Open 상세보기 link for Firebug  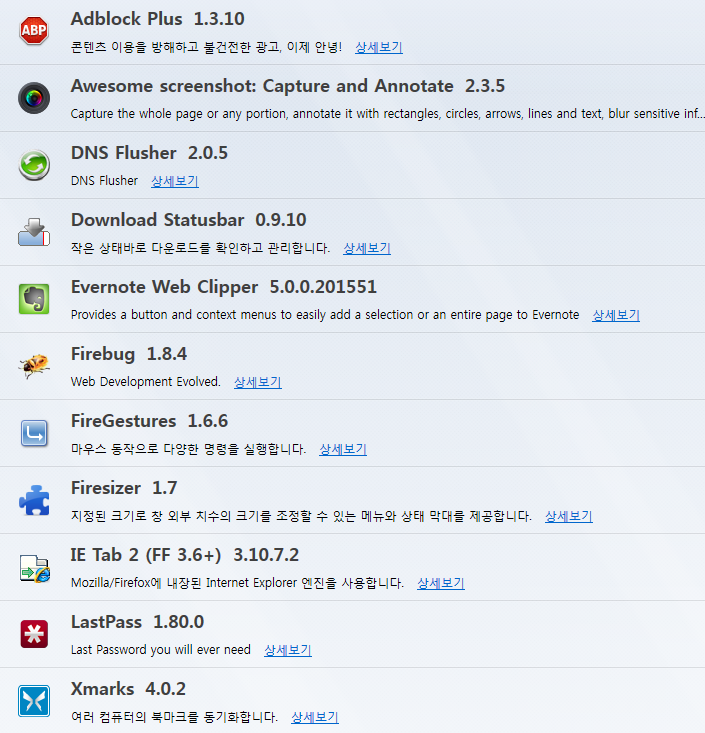[258, 382]
